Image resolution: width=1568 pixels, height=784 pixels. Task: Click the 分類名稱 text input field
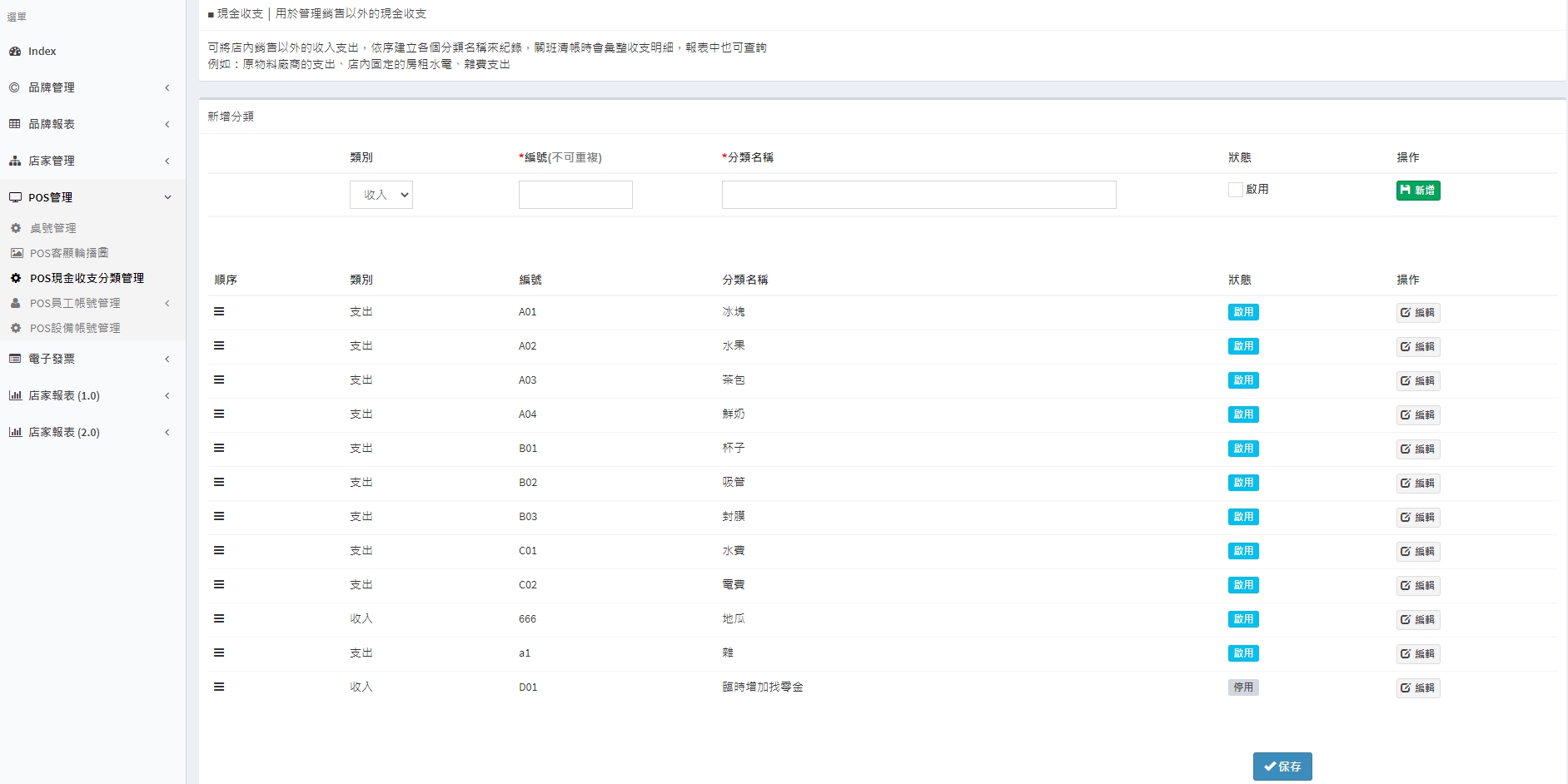click(x=918, y=195)
